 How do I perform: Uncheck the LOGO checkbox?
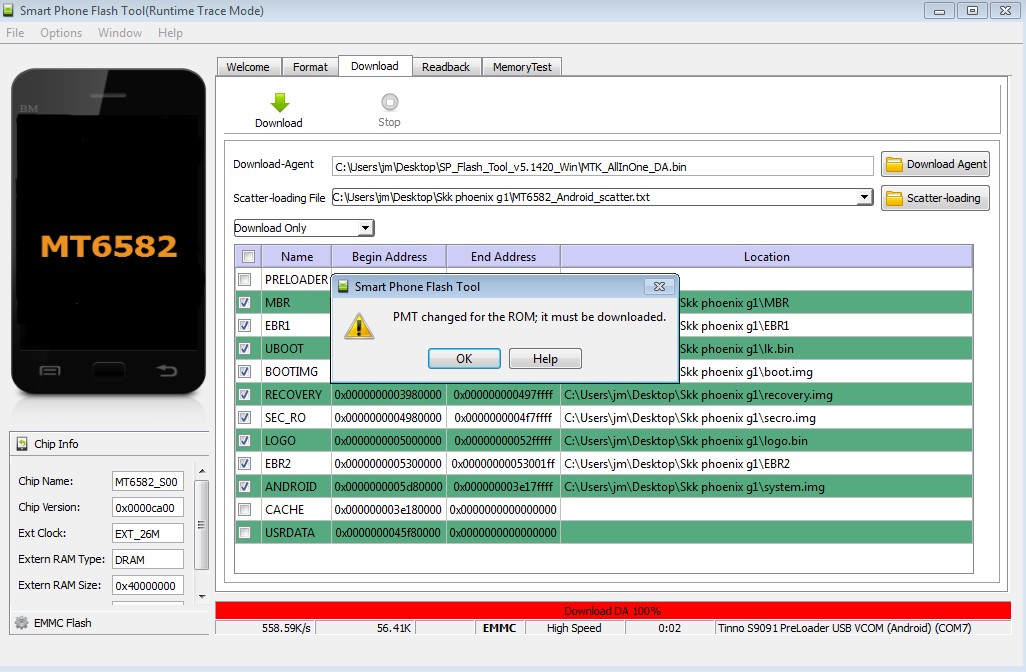[245, 440]
